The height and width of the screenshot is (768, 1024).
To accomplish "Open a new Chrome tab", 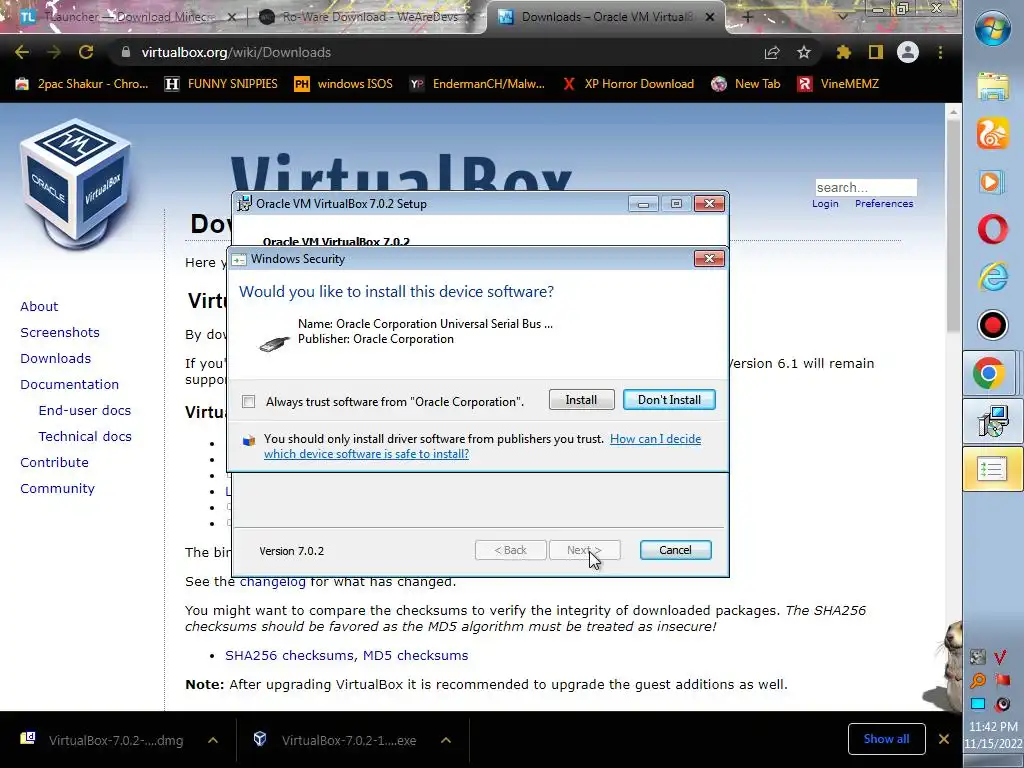I will pyautogui.click(x=748, y=17).
